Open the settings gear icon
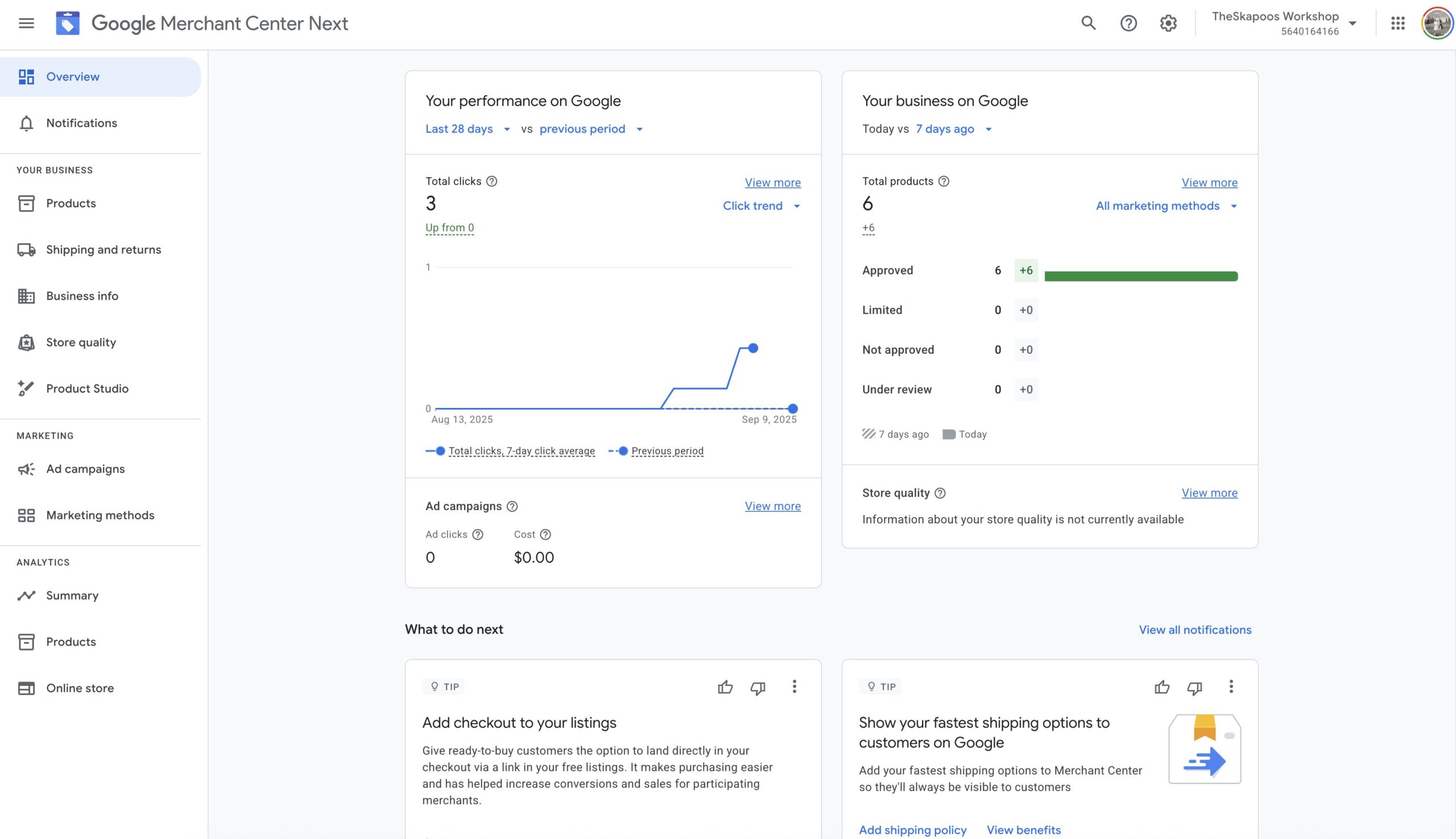1456x839 pixels. (1167, 23)
